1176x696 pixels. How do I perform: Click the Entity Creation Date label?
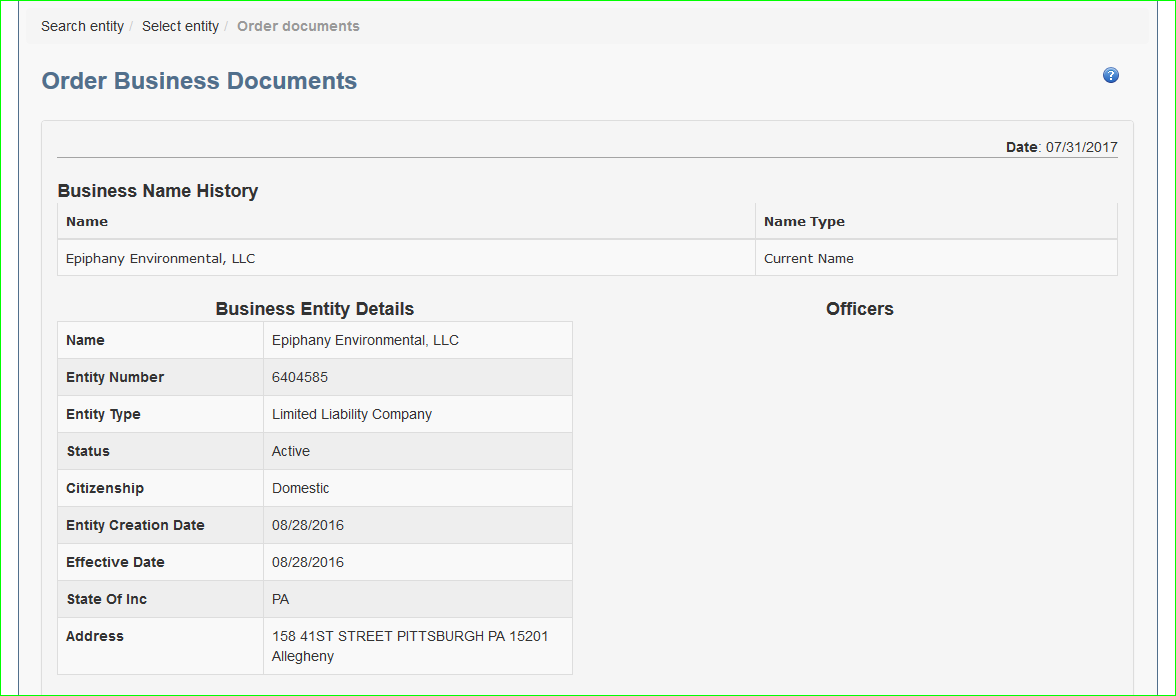click(x=135, y=525)
